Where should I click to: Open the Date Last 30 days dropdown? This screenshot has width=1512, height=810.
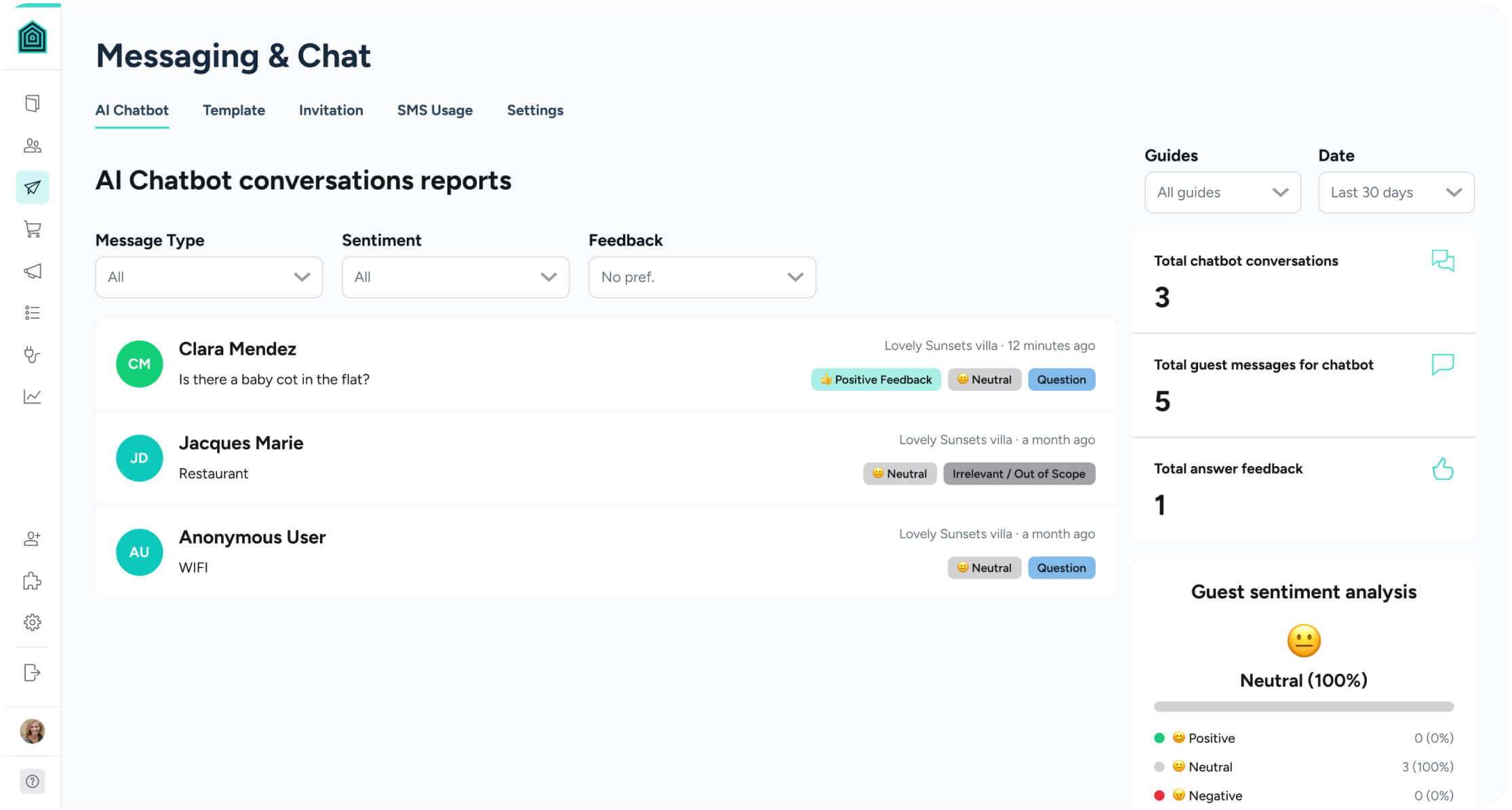tap(1396, 193)
